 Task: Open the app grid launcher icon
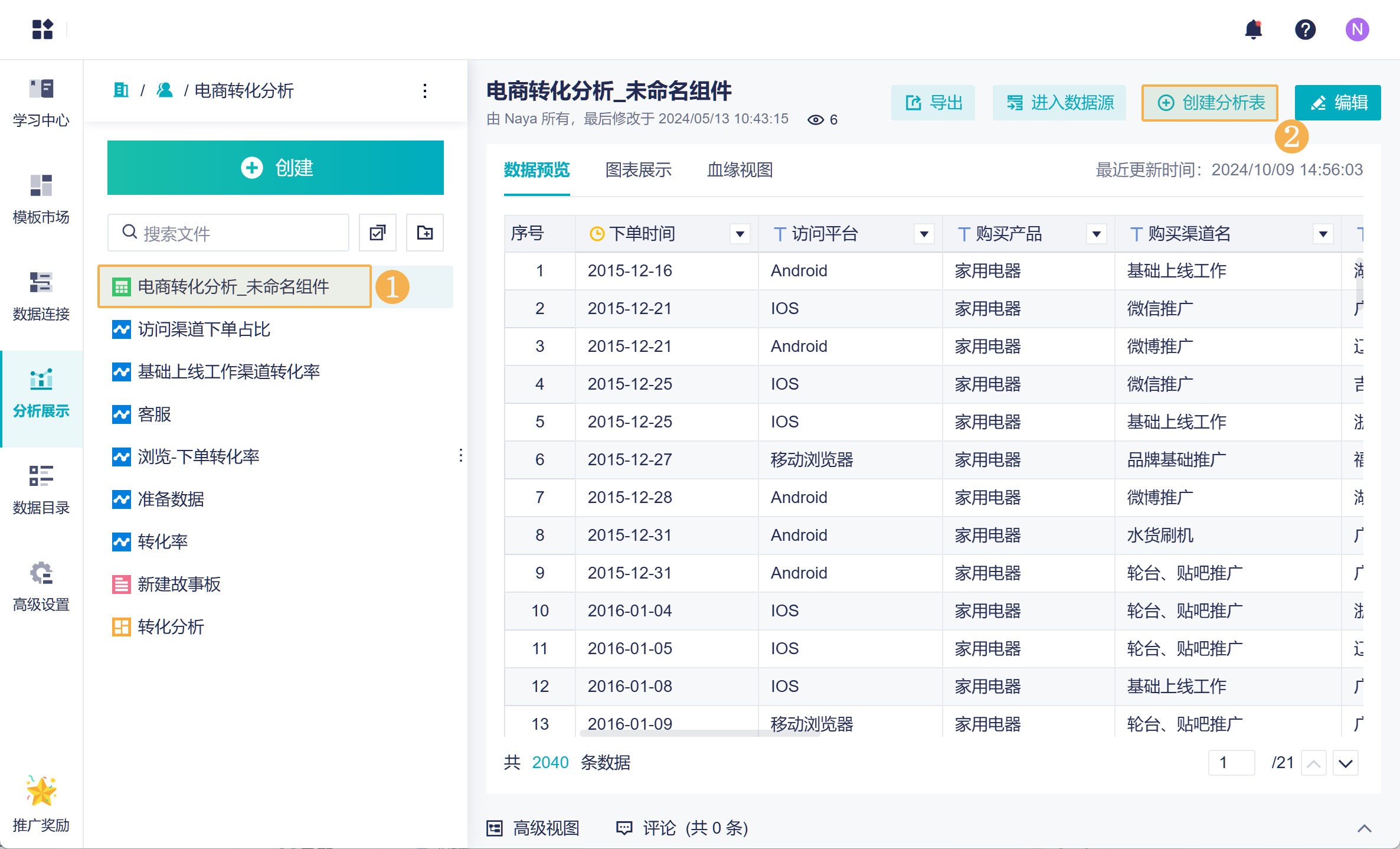click(42, 30)
